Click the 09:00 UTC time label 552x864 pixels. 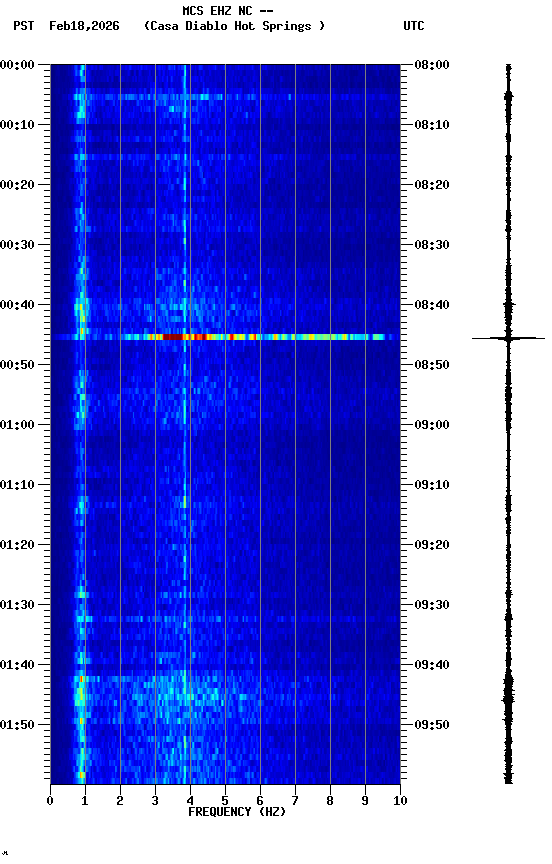(432, 425)
